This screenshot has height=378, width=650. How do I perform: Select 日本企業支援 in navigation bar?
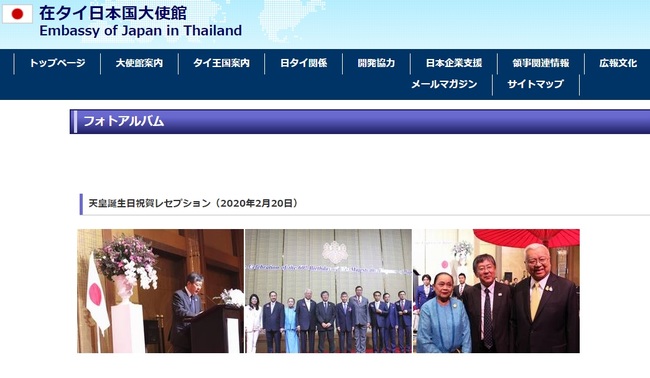pyautogui.click(x=454, y=63)
